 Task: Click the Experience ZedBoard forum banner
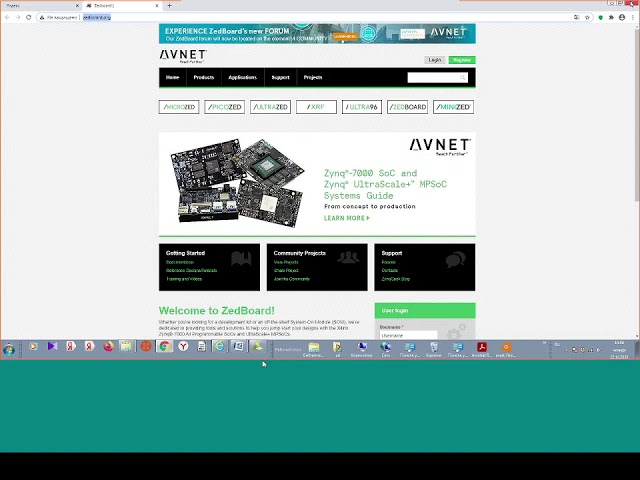tap(317, 33)
